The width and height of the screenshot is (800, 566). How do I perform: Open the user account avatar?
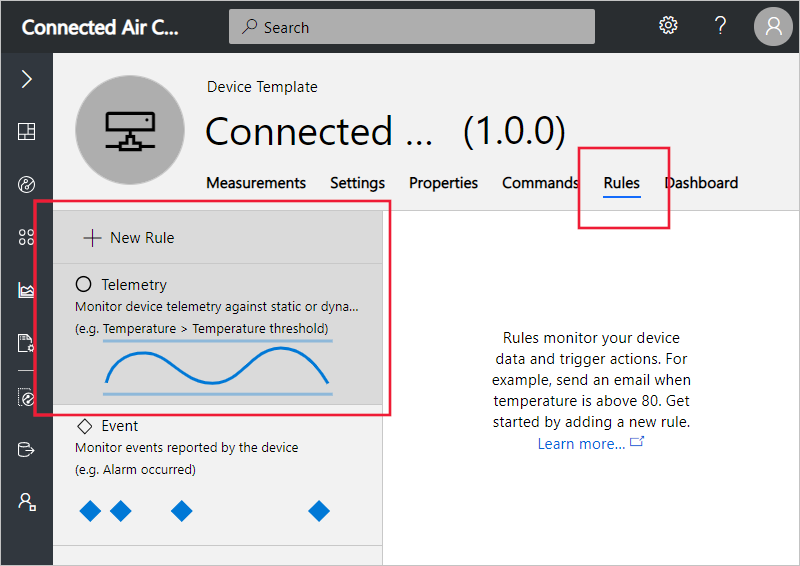coord(773,26)
